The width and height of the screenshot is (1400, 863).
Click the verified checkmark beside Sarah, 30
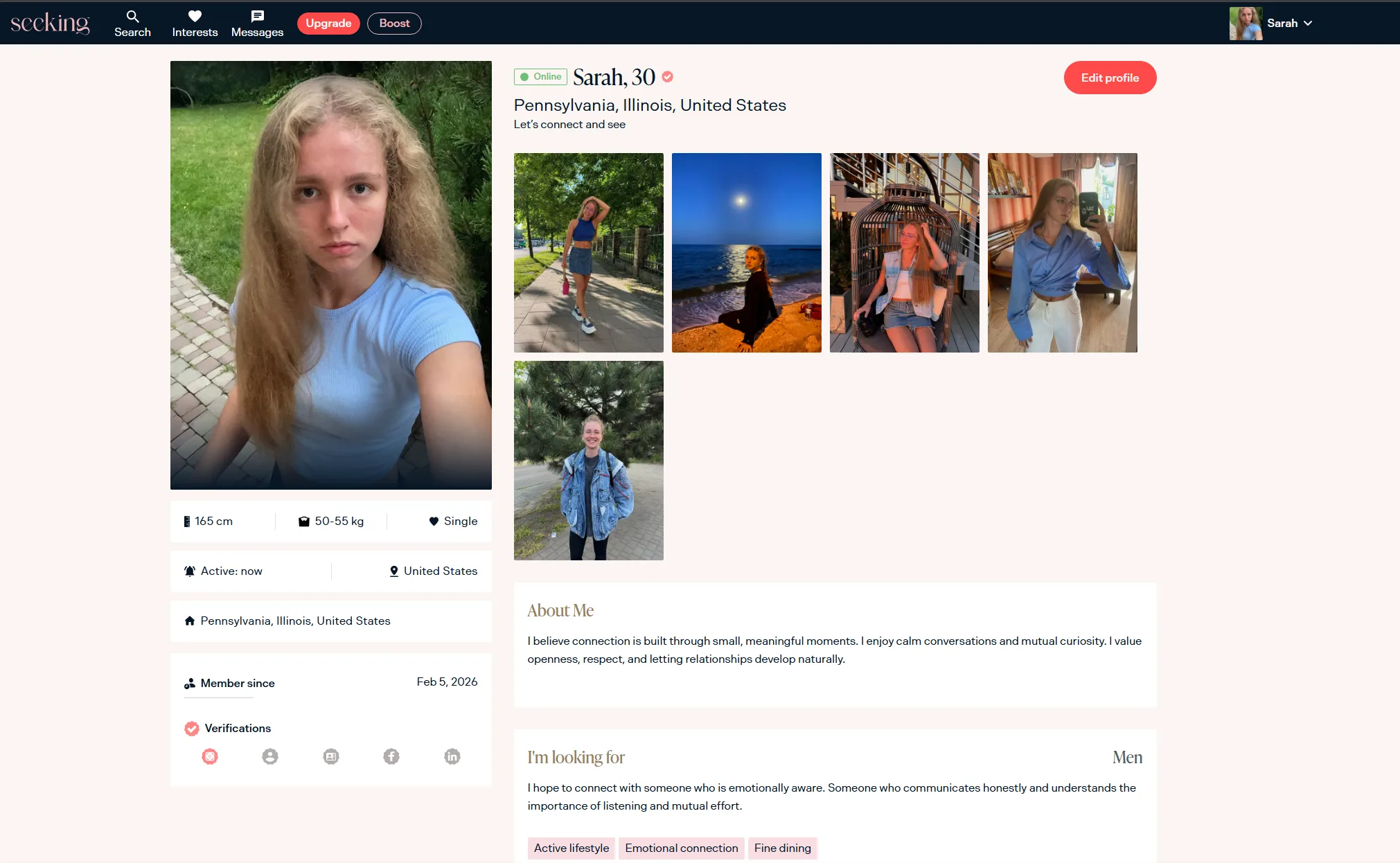tap(667, 77)
